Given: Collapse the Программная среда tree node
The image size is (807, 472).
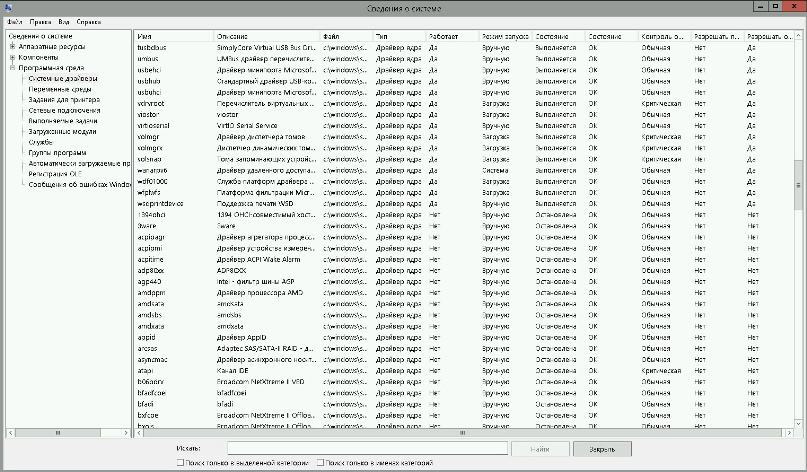Looking at the screenshot, I should coord(12,68).
